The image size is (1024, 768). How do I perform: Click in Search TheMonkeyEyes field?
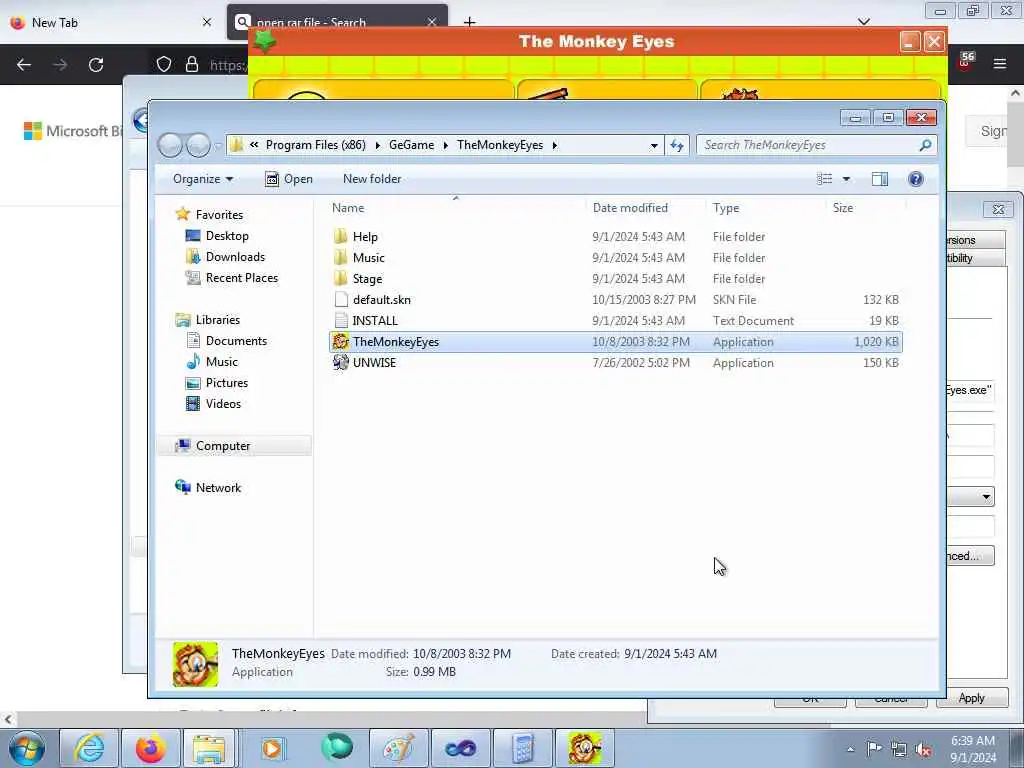(808, 145)
